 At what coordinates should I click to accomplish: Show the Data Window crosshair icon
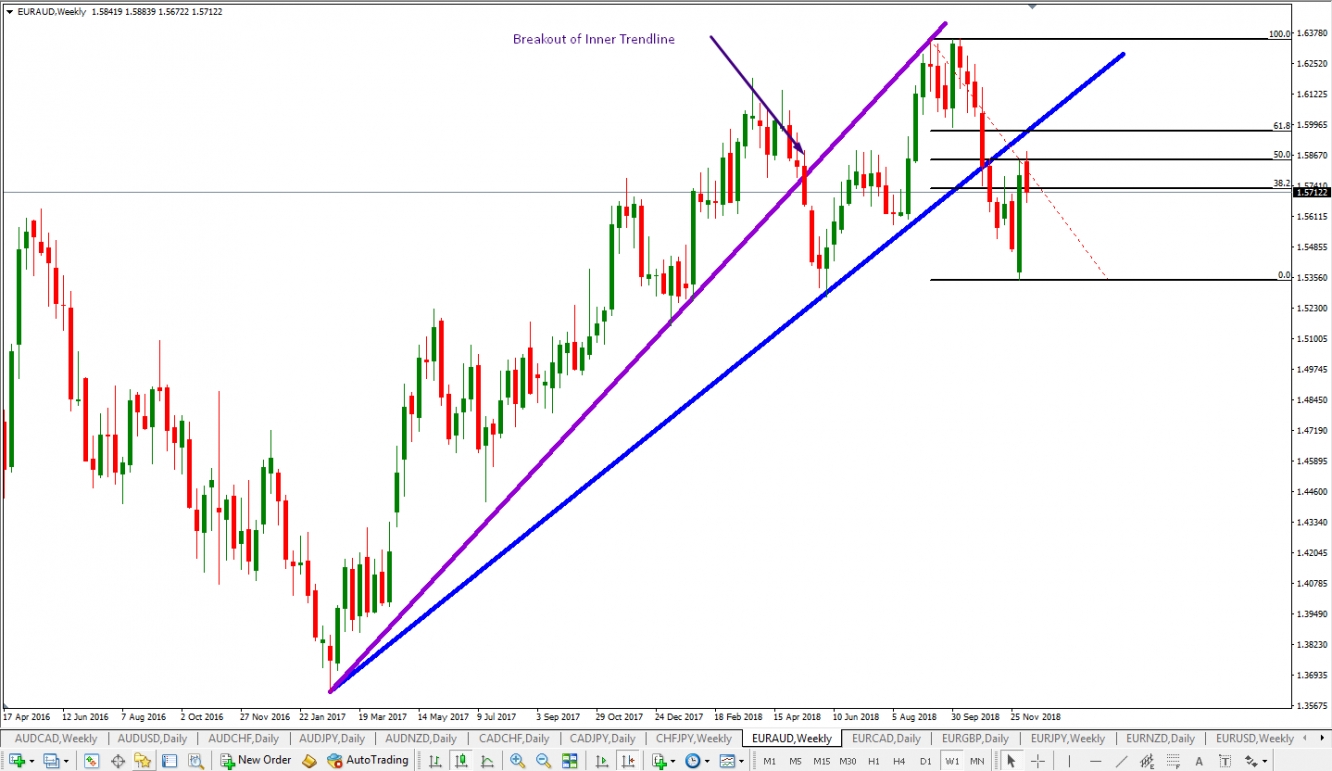[118, 761]
